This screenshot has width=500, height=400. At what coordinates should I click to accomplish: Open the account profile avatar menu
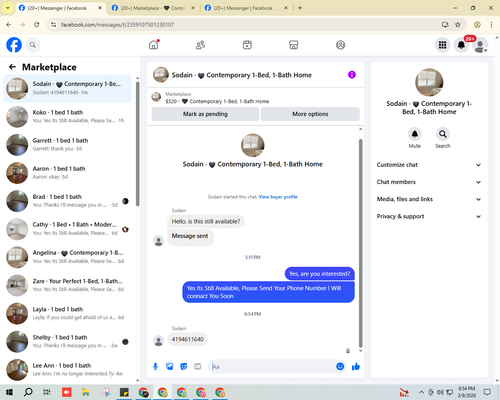tap(480, 45)
